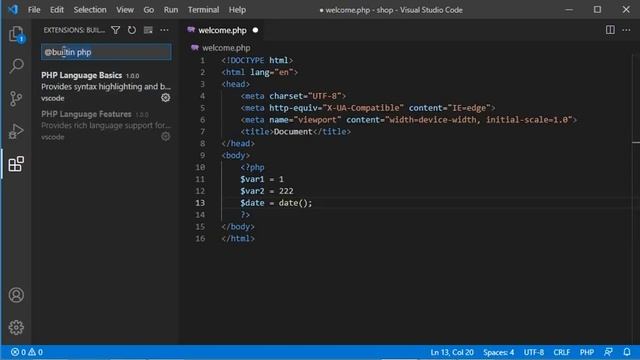Change indentation via Spaces: 4

(498, 352)
